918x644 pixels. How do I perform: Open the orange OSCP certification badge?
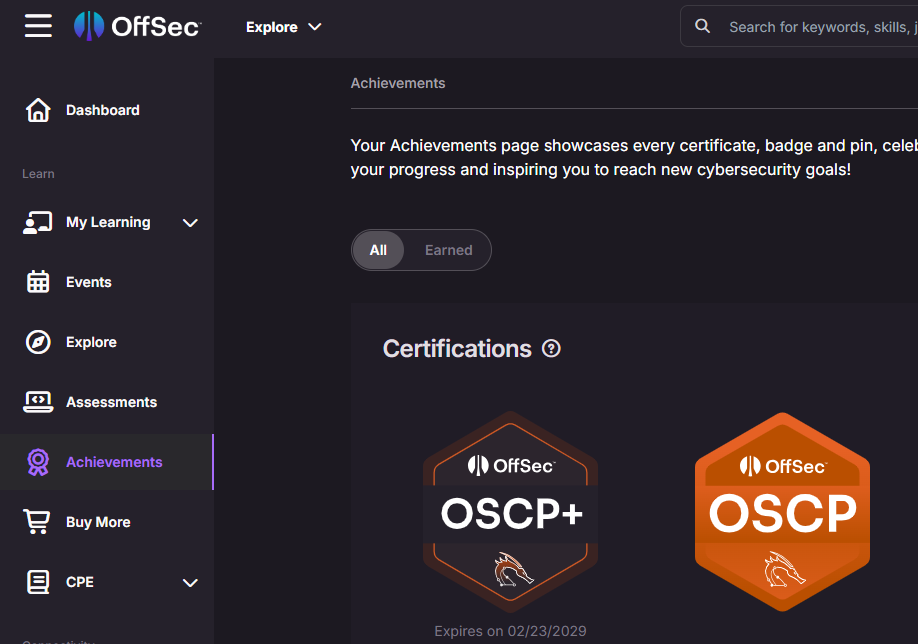pyautogui.click(x=782, y=512)
